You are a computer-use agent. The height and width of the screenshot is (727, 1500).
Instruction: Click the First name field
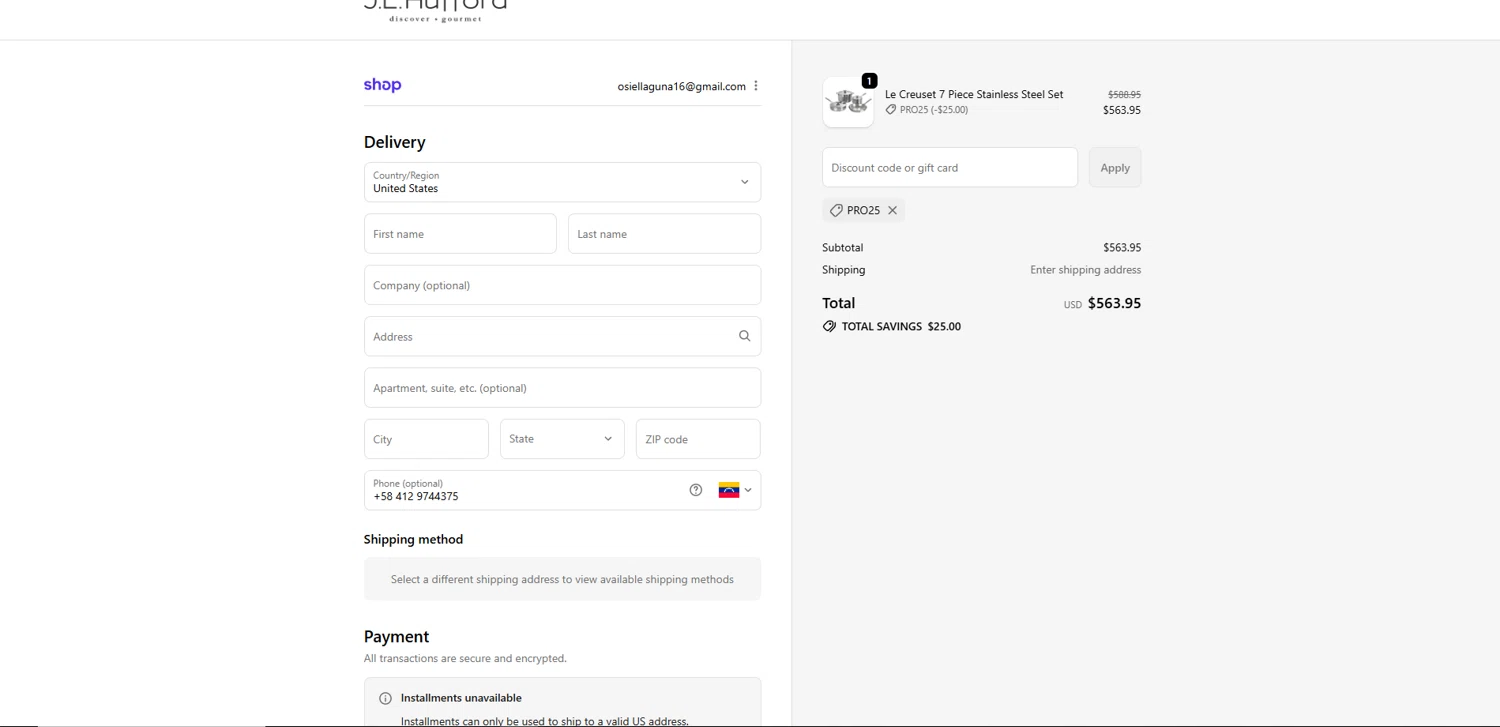[460, 234]
